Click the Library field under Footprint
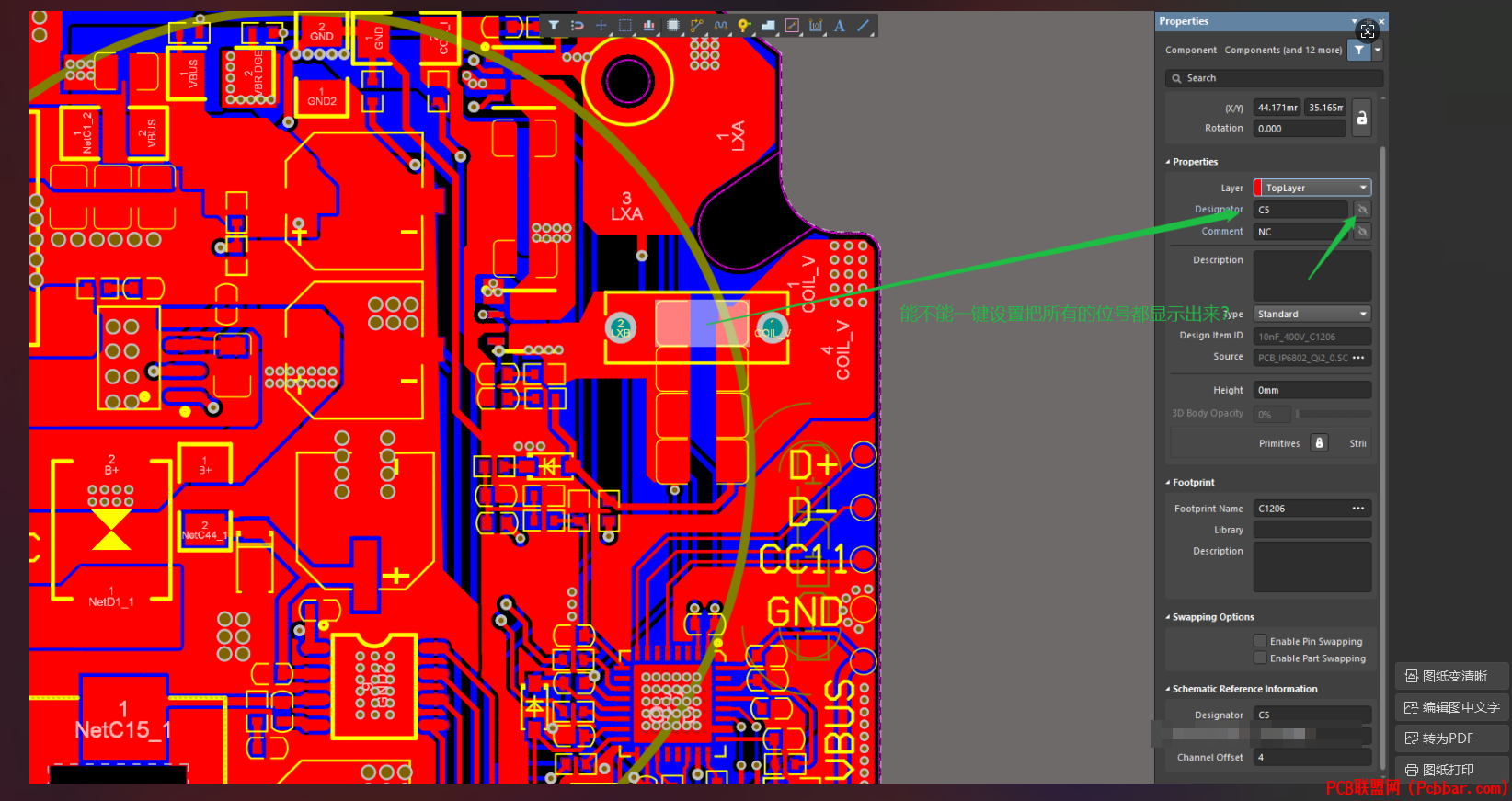 point(1312,530)
